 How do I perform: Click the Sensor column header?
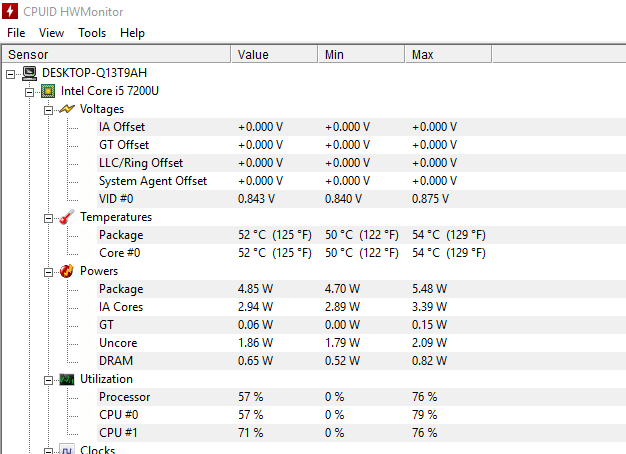pyautogui.click(x=116, y=54)
